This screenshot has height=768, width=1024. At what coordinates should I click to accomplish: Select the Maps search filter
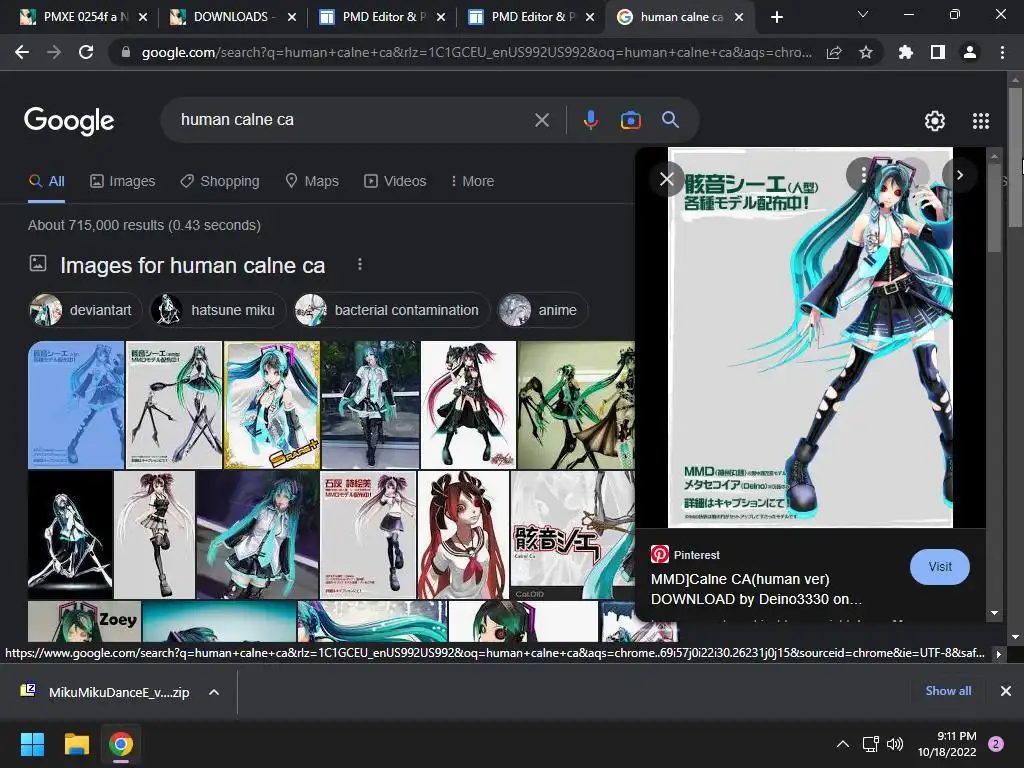click(x=312, y=181)
